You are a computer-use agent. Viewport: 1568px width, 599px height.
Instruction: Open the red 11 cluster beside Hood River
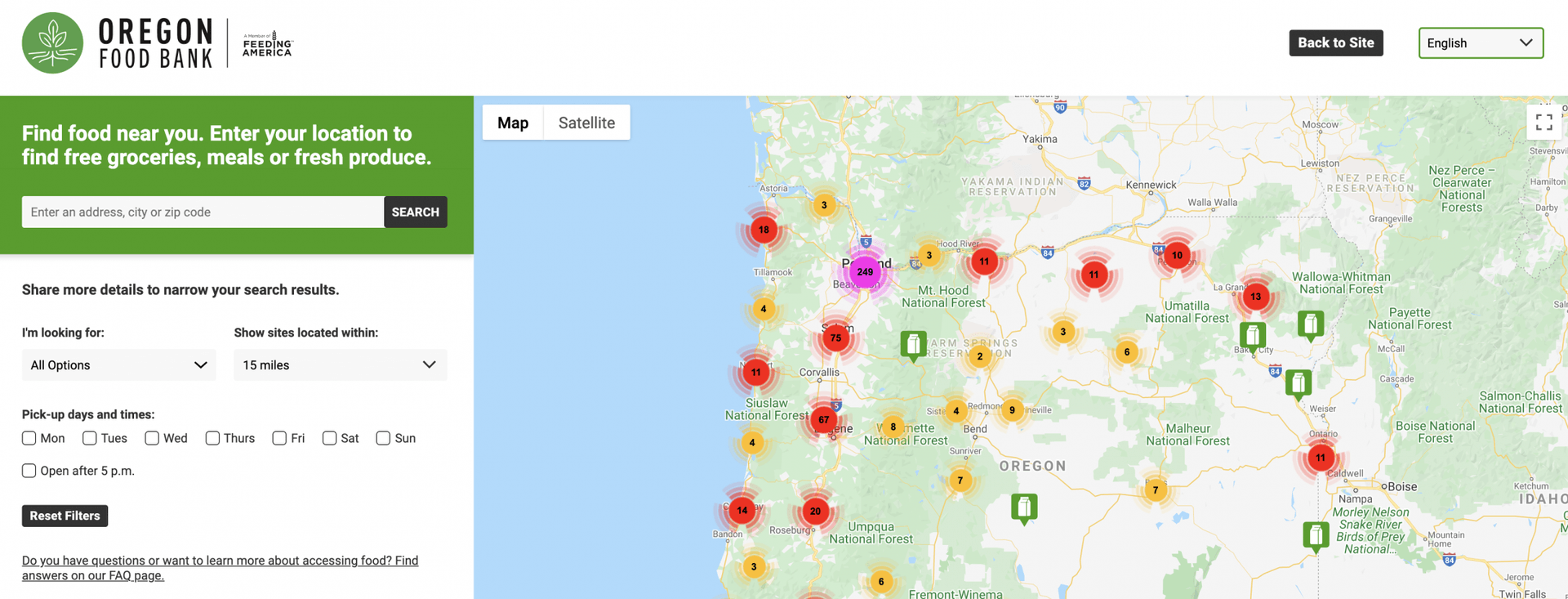[984, 262]
